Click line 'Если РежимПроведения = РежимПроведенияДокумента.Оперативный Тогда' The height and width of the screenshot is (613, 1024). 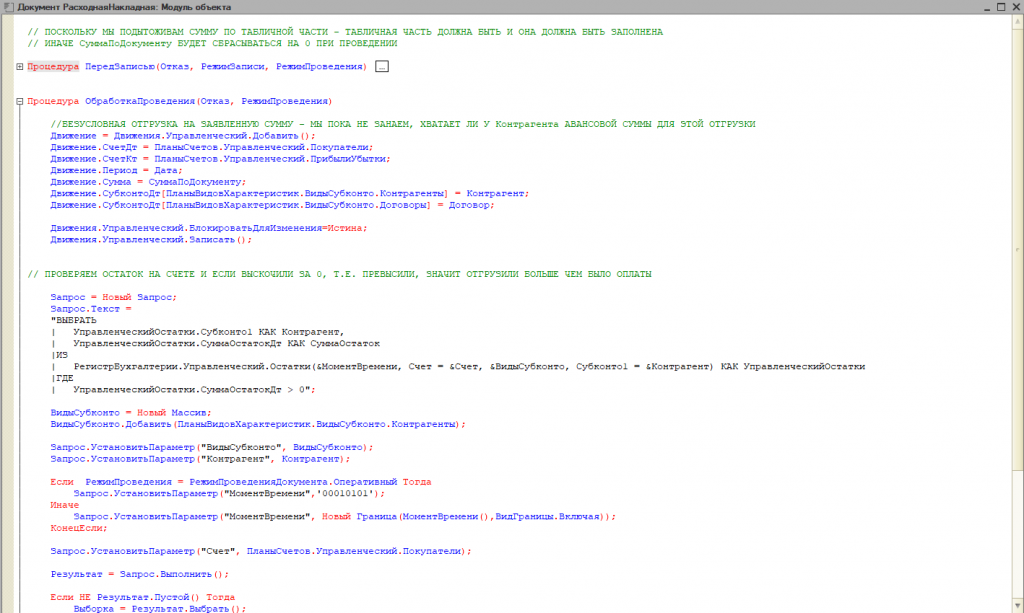click(x=241, y=482)
